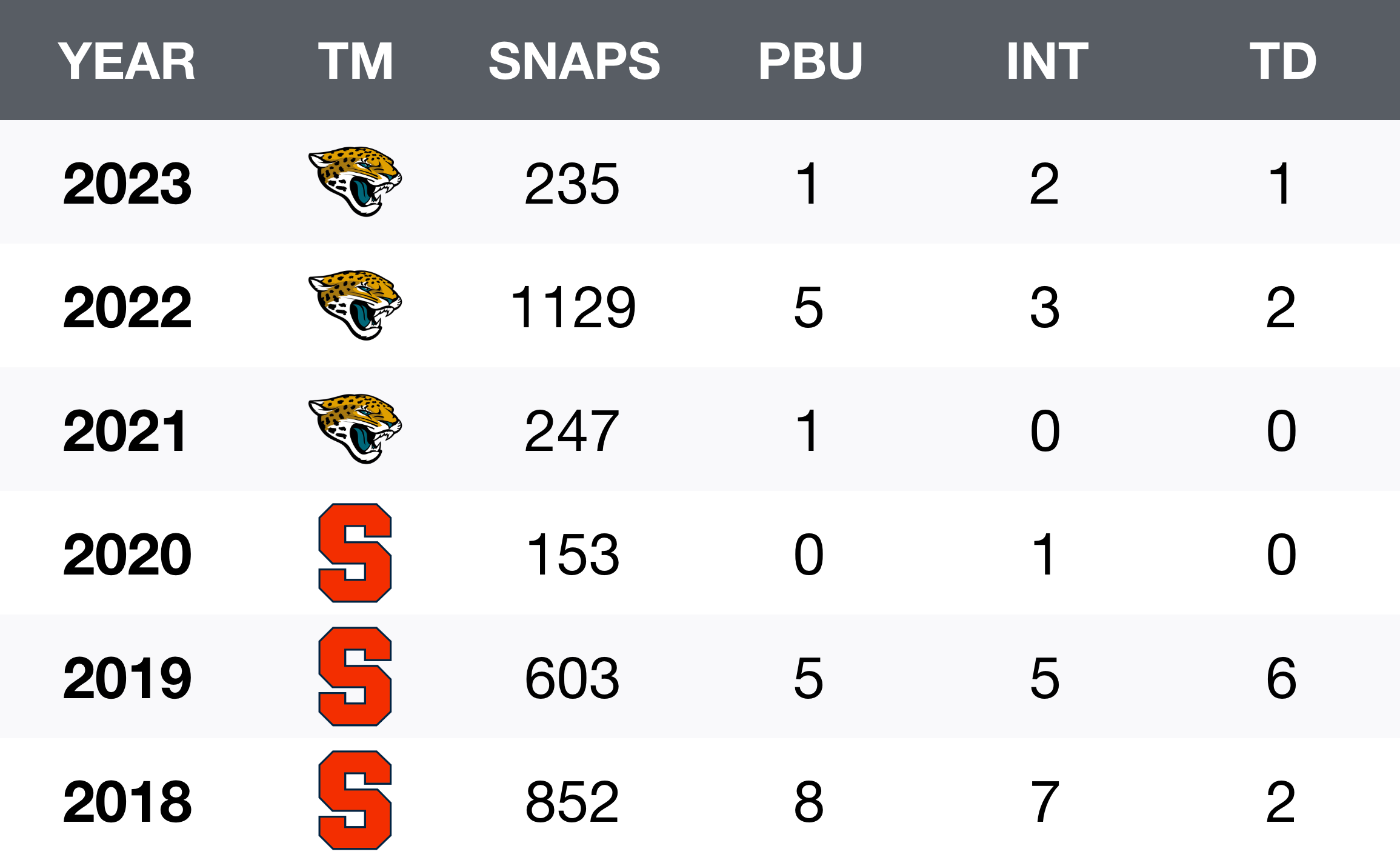Click the 2019 year label

coord(127,678)
